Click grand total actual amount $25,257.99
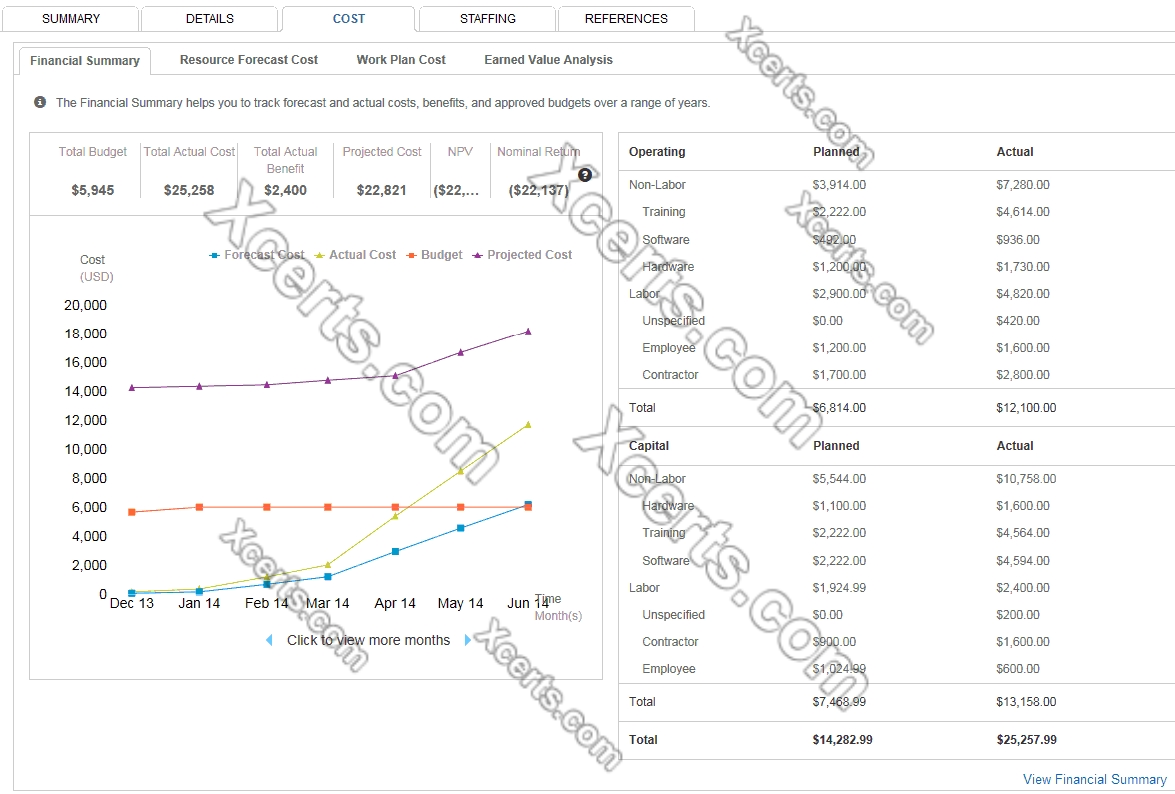The height and width of the screenshot is (794, 1175). pyautogui.click(x=1027, y=740)
